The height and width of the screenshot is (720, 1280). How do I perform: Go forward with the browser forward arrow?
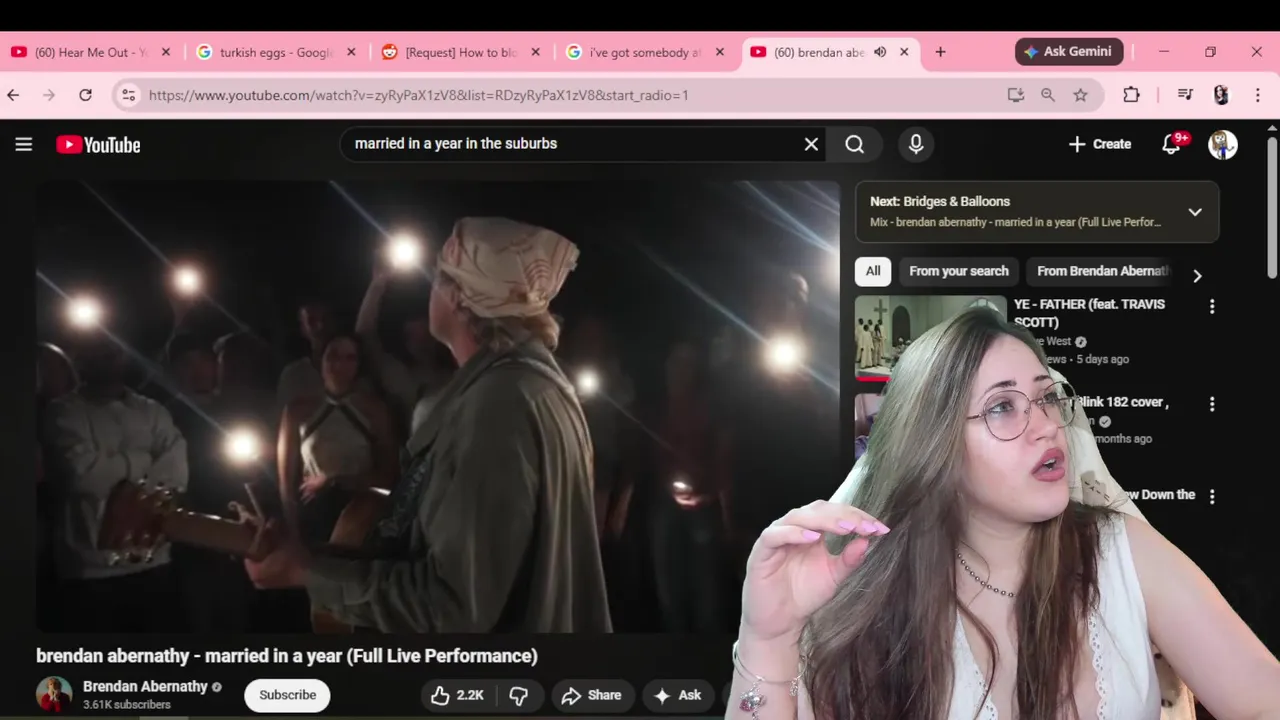(x=49, y=95)
